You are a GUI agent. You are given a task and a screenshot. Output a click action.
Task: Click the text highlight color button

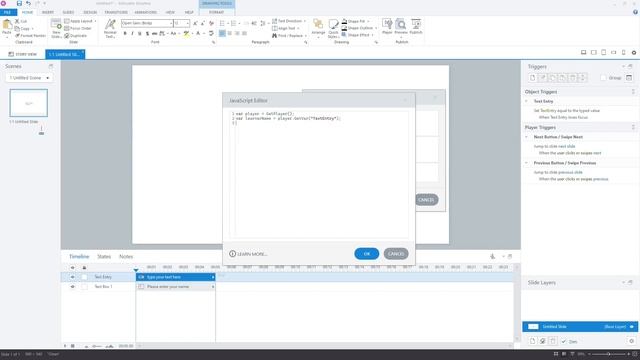[186, 33]
